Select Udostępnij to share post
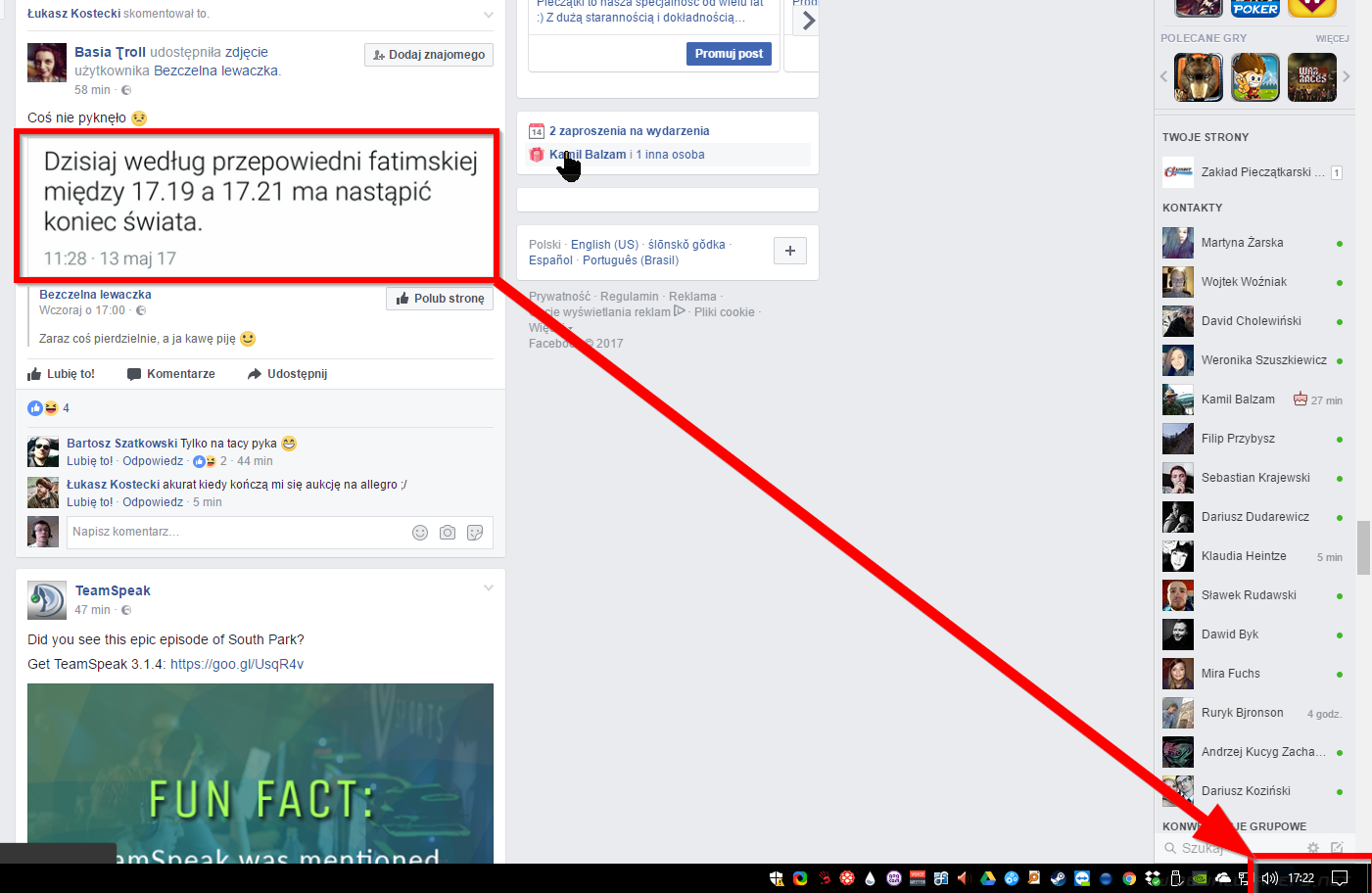This screenshot has width=1372, height=893. (x=288, y=374)
